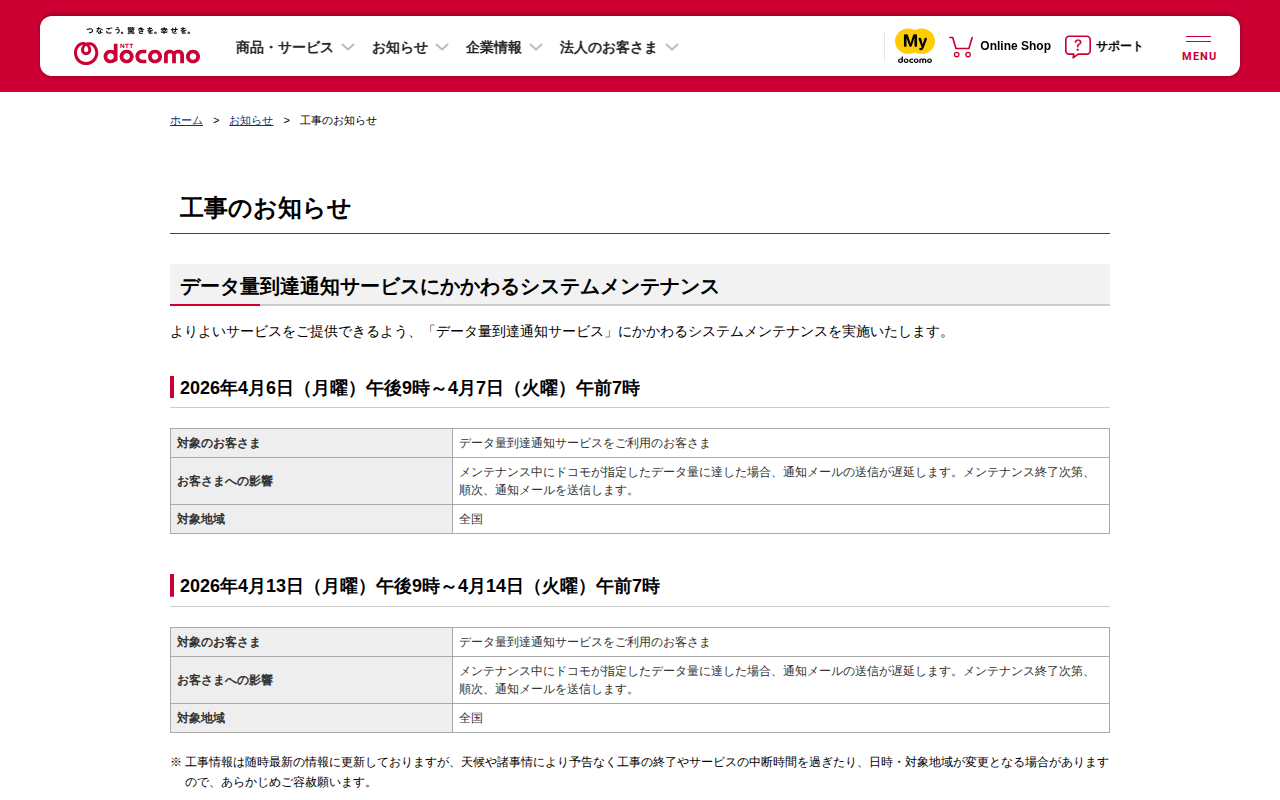Screen dimensions: 1280x800
Task: Click メンテナンス中 impact text in April 6 table
Action: point(775,481)
